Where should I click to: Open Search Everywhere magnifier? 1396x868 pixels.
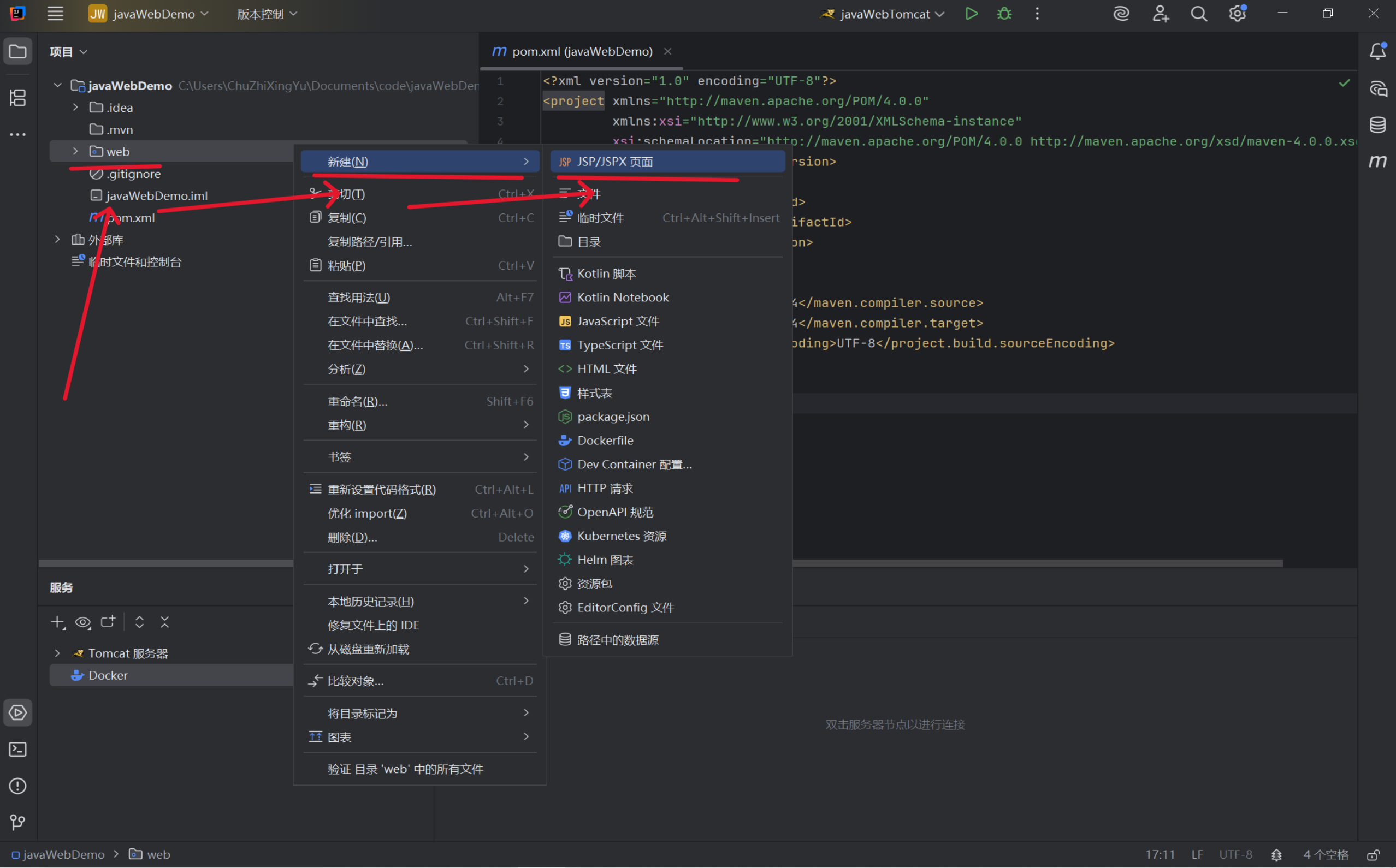pyautogui.click(x=1198, y=13)
